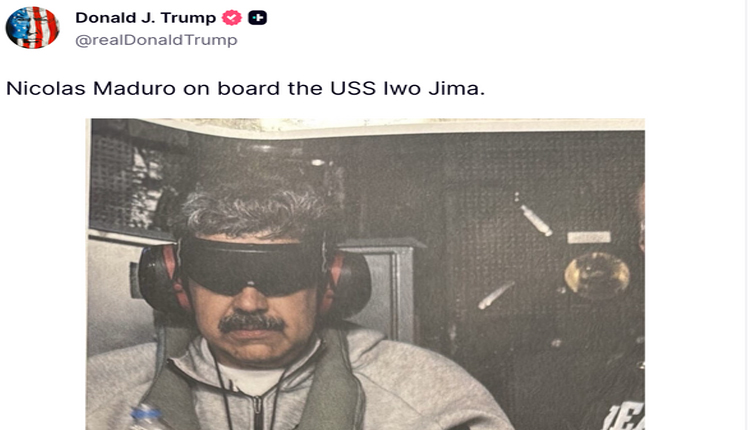Screen dimensions: 750x430
Task: Click the round brass object in the photo background
Action: (597, 275)
